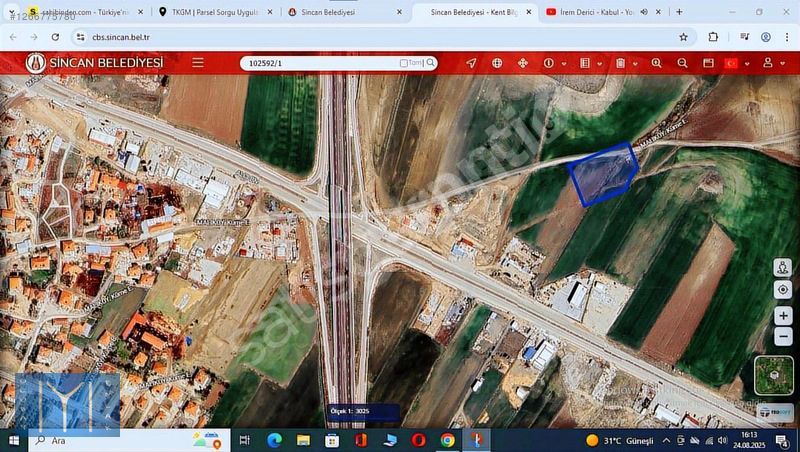Switch to the sahibinden.com browser tab
This screenshot has width=800, height=452.
tap(80, 12)
